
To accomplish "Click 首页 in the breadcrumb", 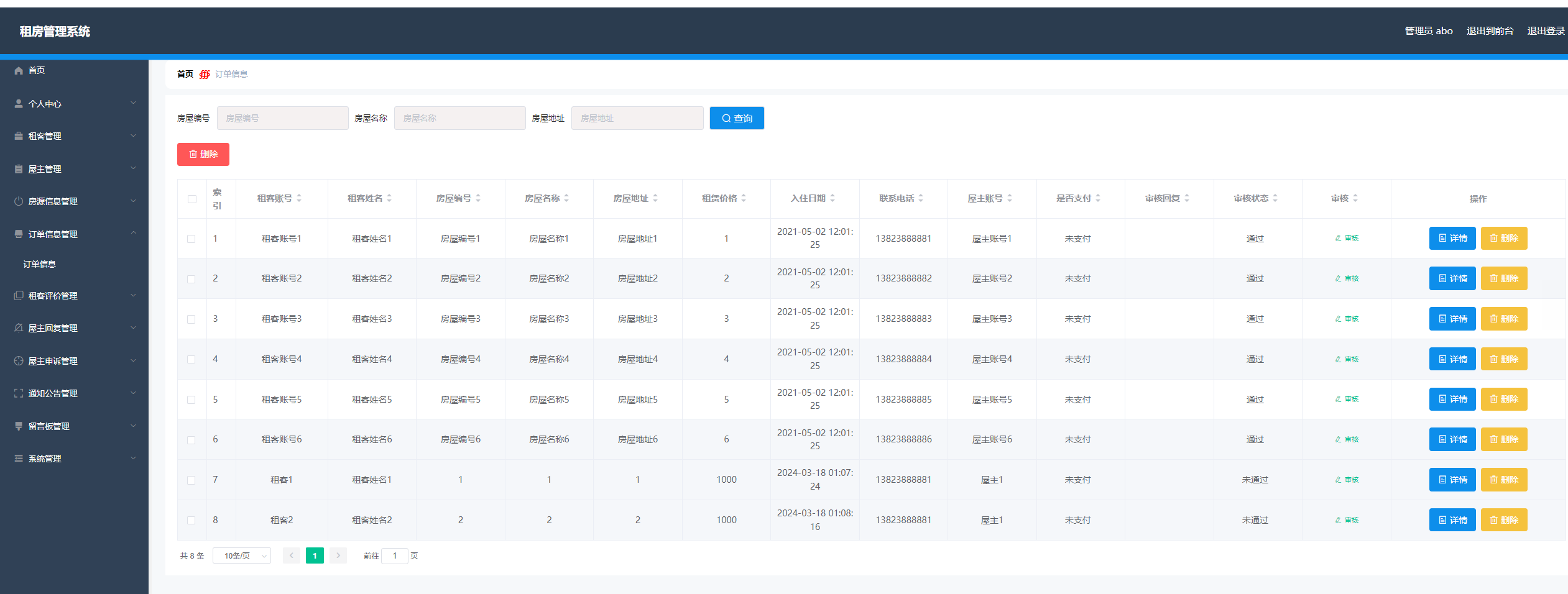I will [x=185, y=74].
